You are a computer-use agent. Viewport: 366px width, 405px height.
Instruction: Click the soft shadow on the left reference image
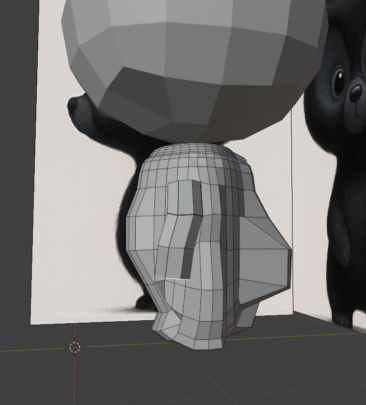pos(113,310)
